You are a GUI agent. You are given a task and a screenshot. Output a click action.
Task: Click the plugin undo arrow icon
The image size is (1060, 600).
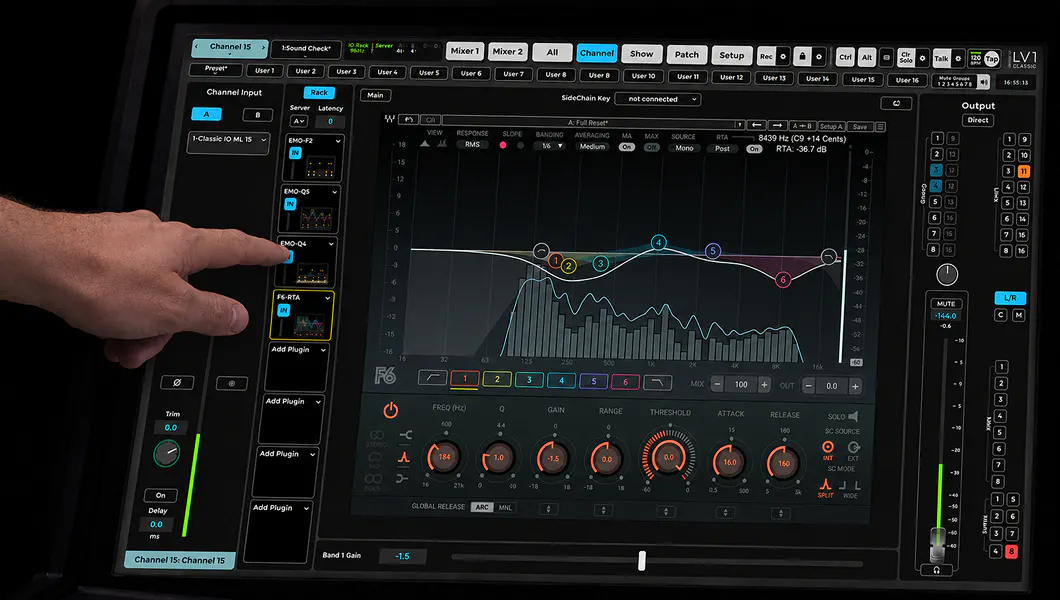point(408,119)
